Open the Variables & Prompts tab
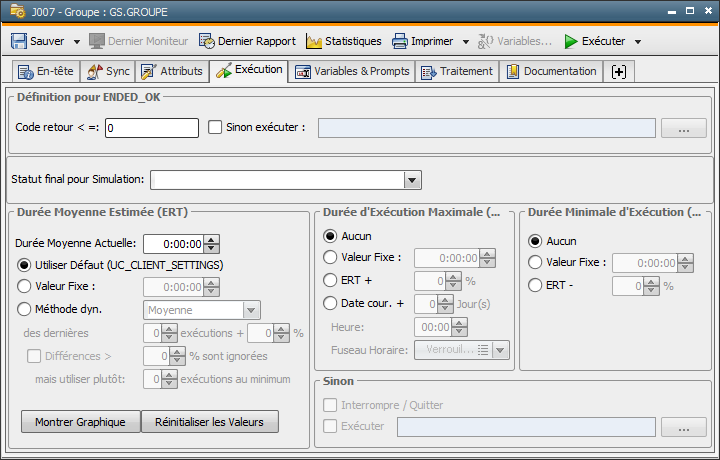 click(352, 72)
